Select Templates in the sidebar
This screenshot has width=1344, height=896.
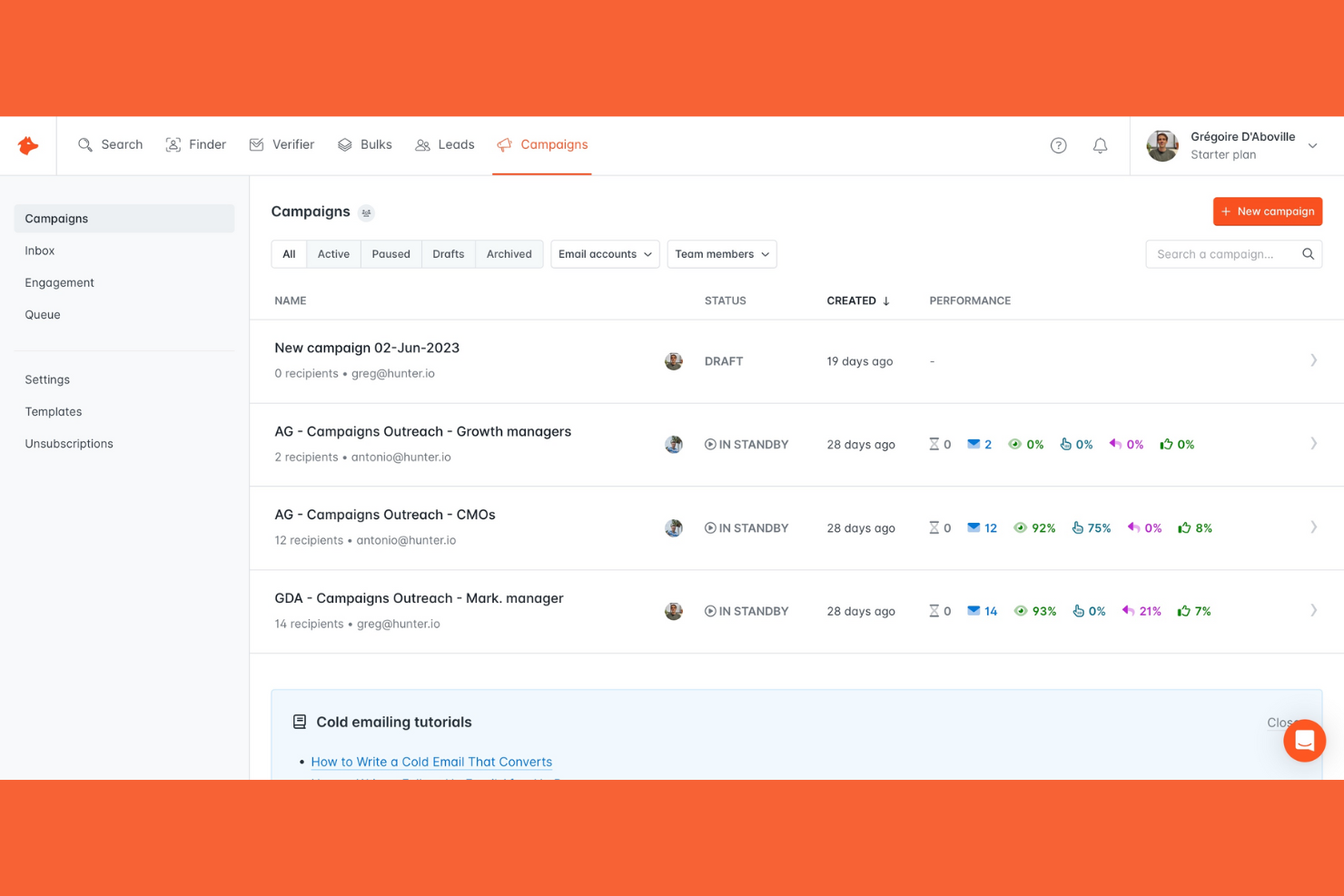(x=53, y=411)
